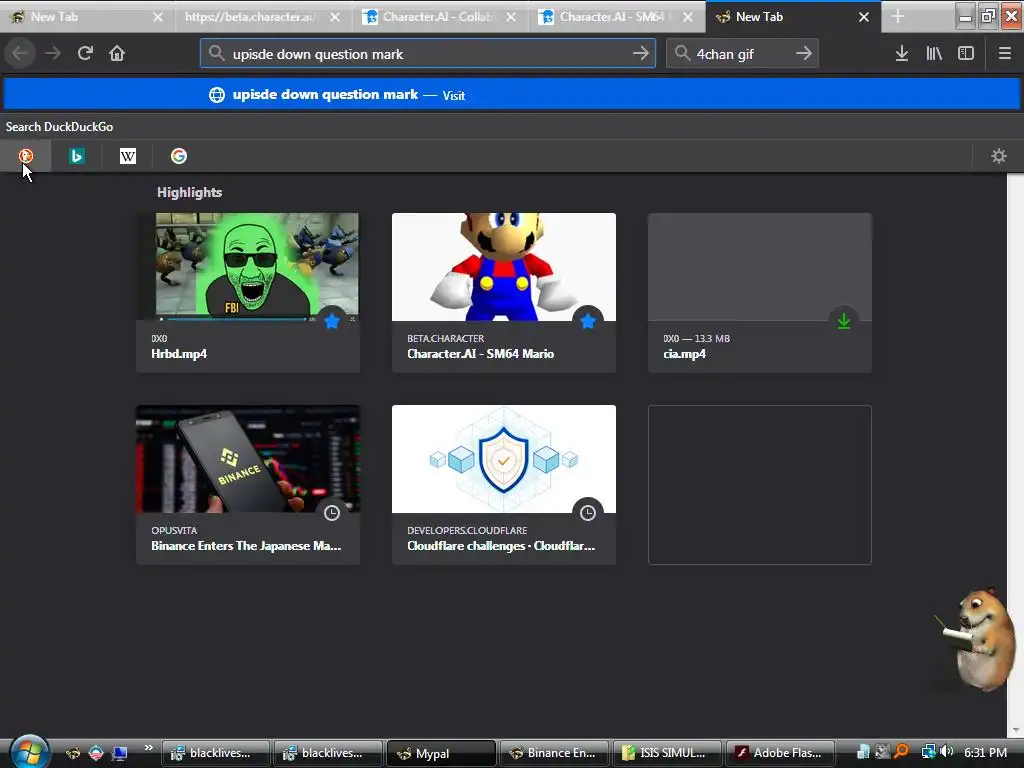1024x768 pixels.
Task: Search with Wikipedia engine icon
Action: coord(128,155)
